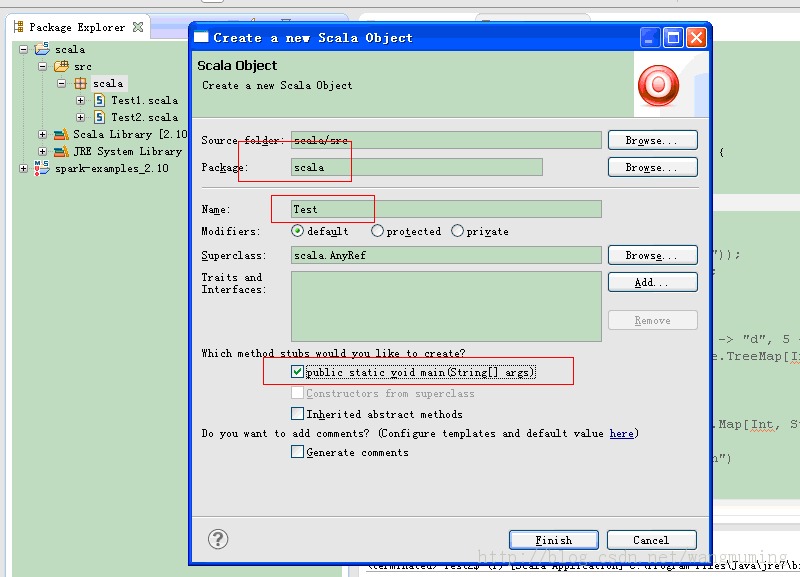800x577 pixels.
Task: Select the JRE System Library entry
Action: tap(128, 151)
